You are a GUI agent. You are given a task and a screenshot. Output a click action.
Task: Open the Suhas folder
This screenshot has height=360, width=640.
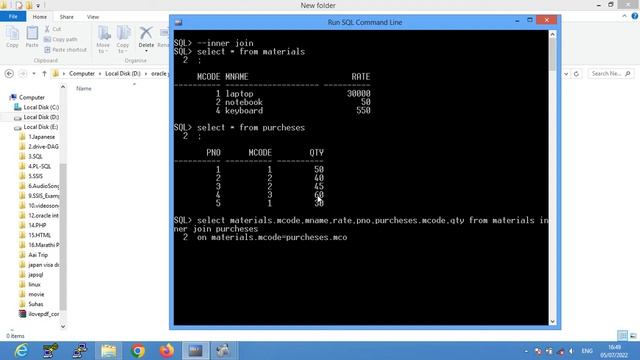(36, 304)
